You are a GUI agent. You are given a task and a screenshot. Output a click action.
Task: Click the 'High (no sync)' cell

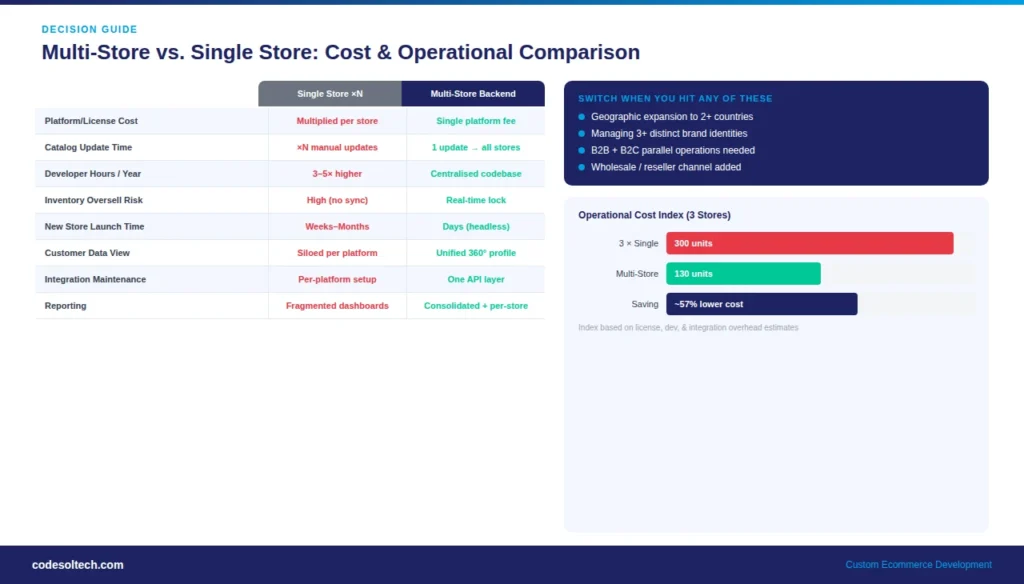[x=337, y=200]
